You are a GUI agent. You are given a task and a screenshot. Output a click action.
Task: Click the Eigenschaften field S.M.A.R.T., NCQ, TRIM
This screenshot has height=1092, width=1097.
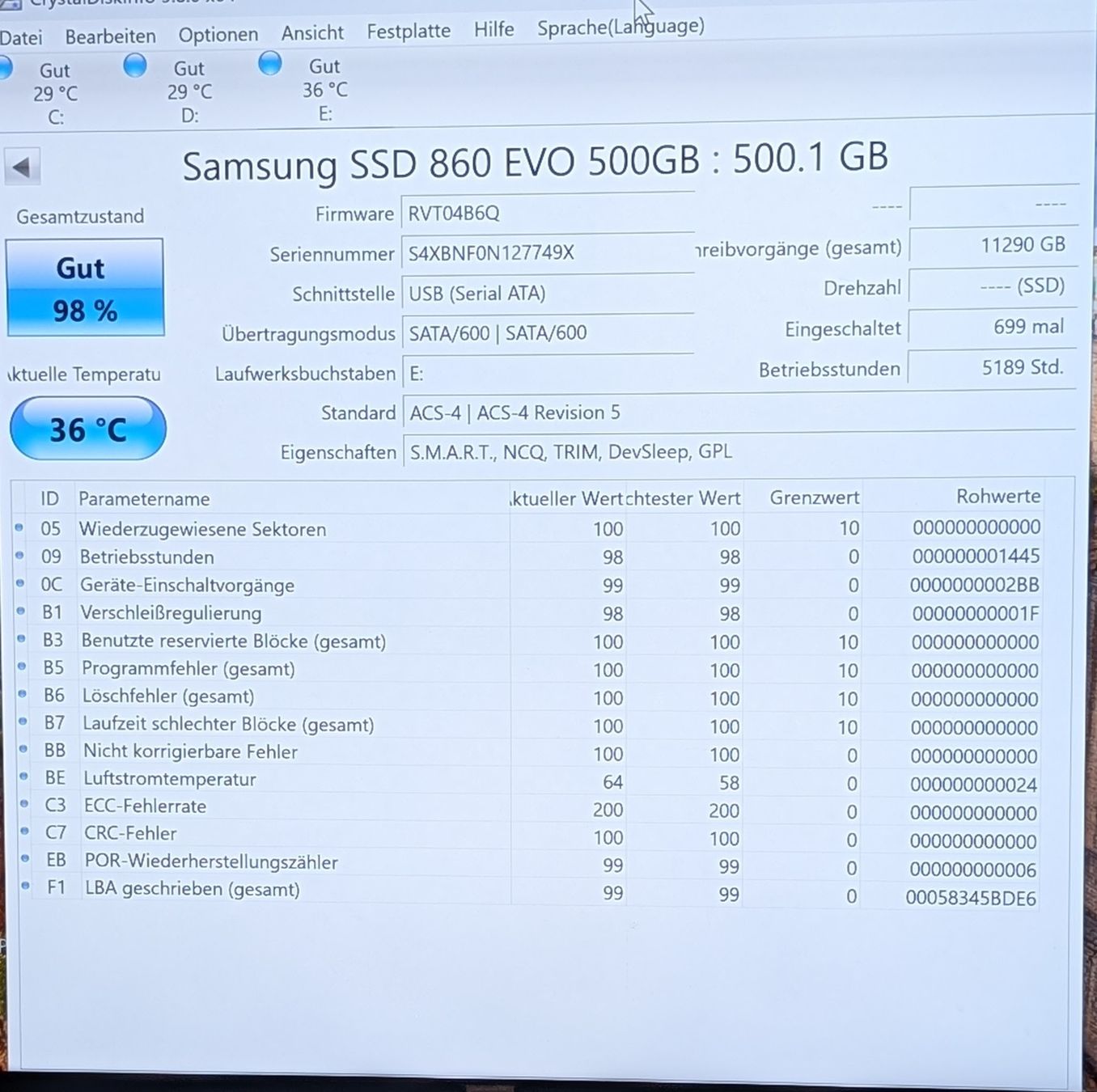[739, 451]
